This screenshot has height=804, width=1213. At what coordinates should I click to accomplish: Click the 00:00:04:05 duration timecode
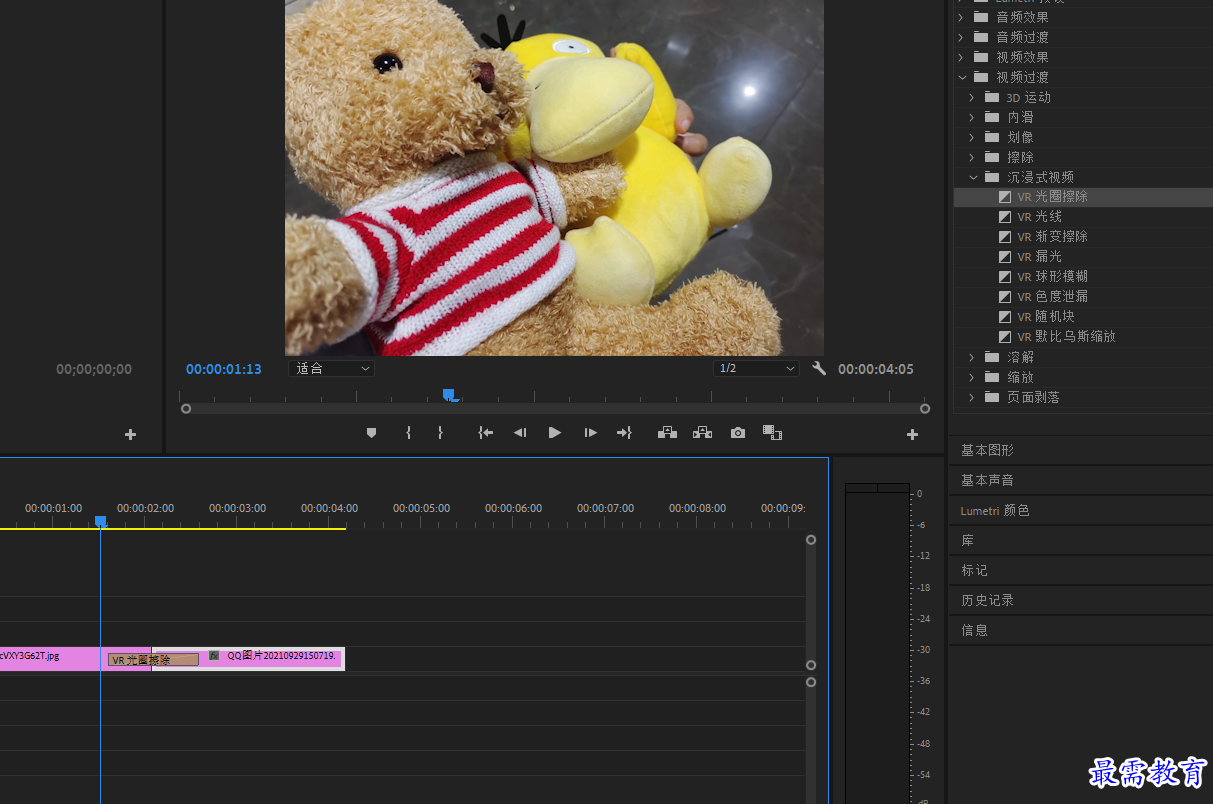tap(876, 369)
